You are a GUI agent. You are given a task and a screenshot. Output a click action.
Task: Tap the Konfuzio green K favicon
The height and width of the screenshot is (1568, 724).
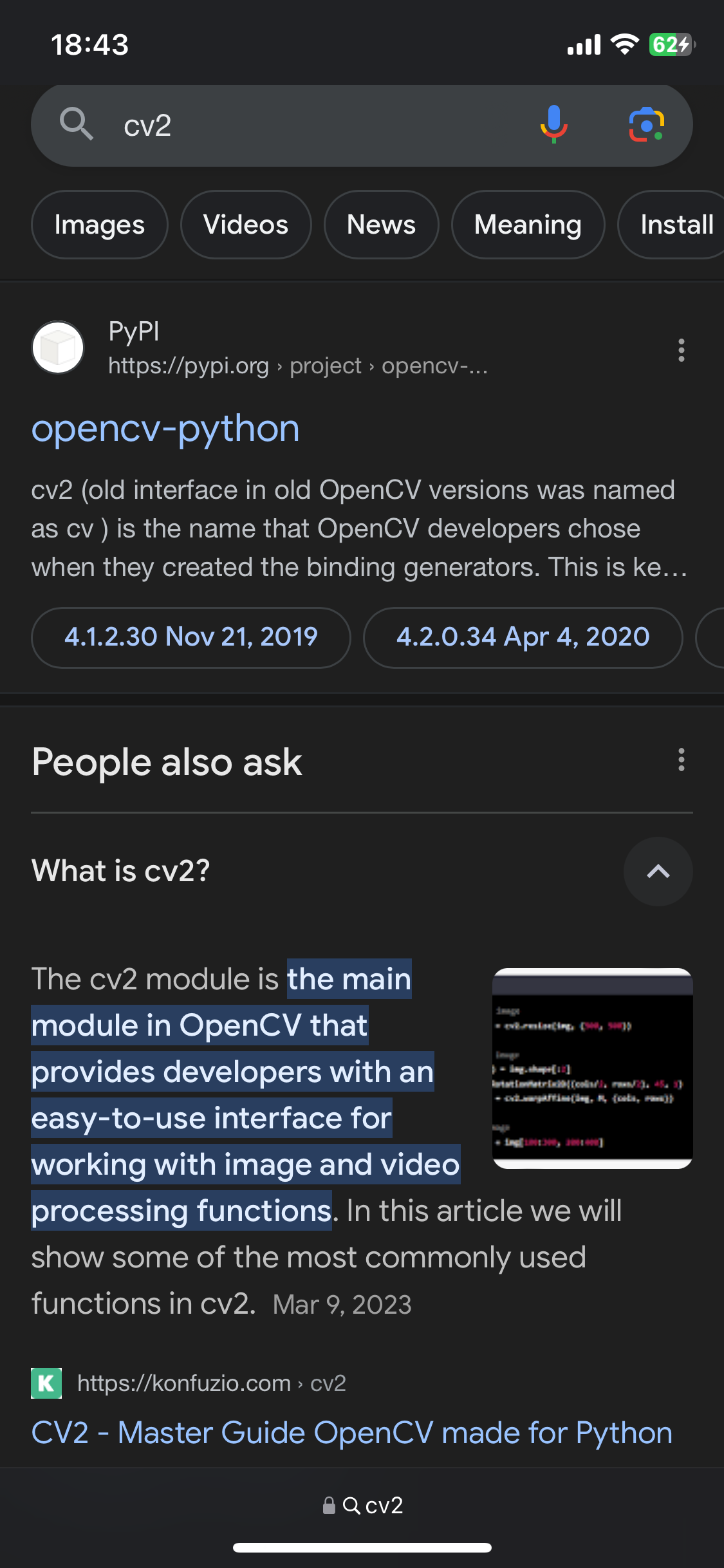[x=46, y=1383]
